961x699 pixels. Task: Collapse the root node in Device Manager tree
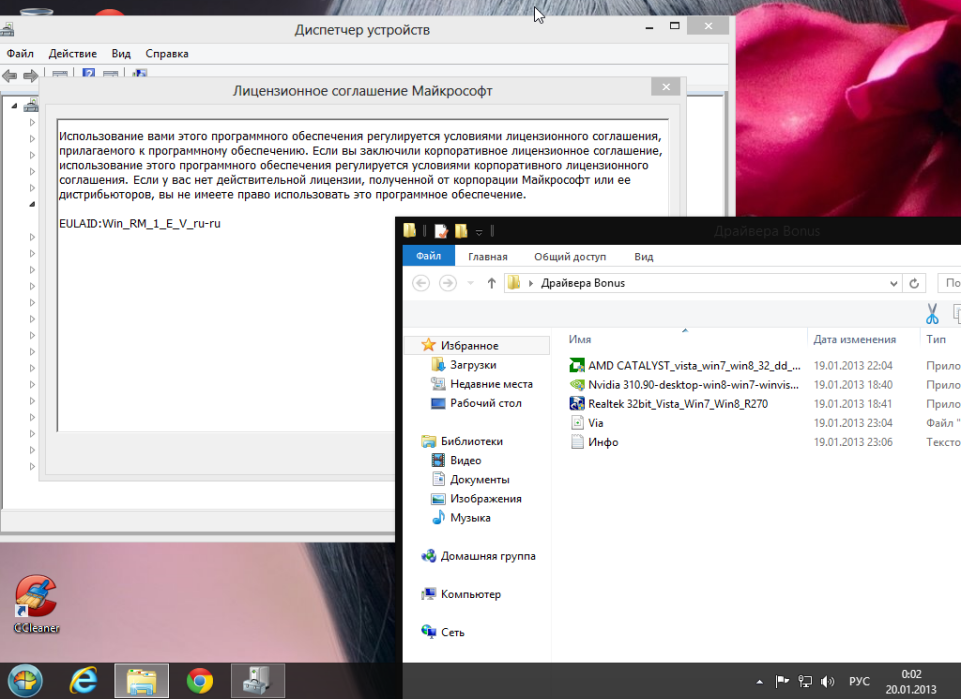pyautogui.click(x=14, y=106)
